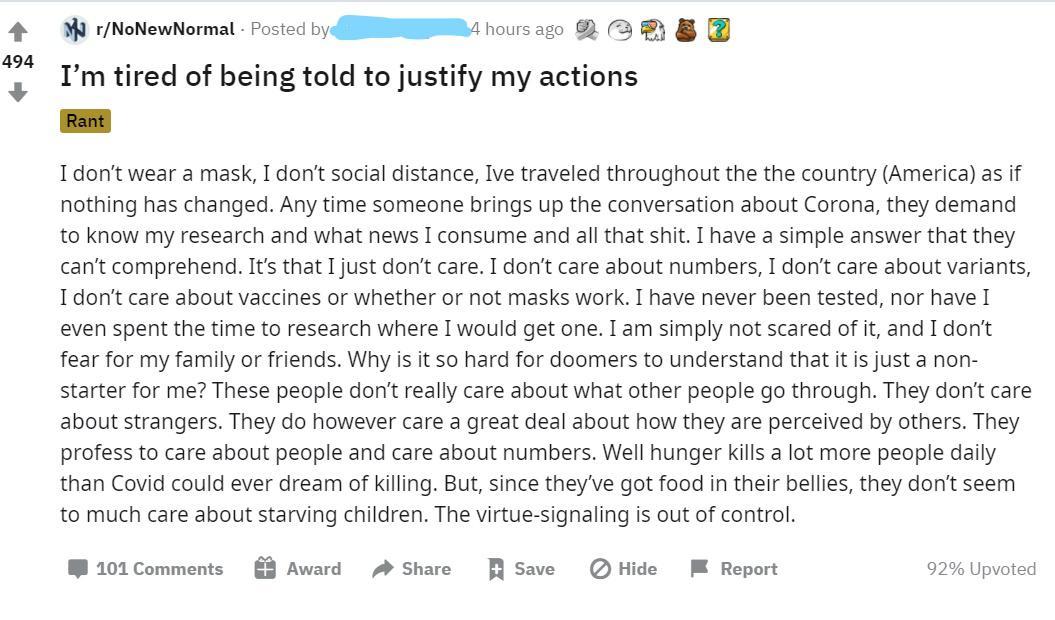Image resolution: width=1055 pixels, height=620 pixels.
Task: Click the yellow question mark award icon
Action: [718, 30]
